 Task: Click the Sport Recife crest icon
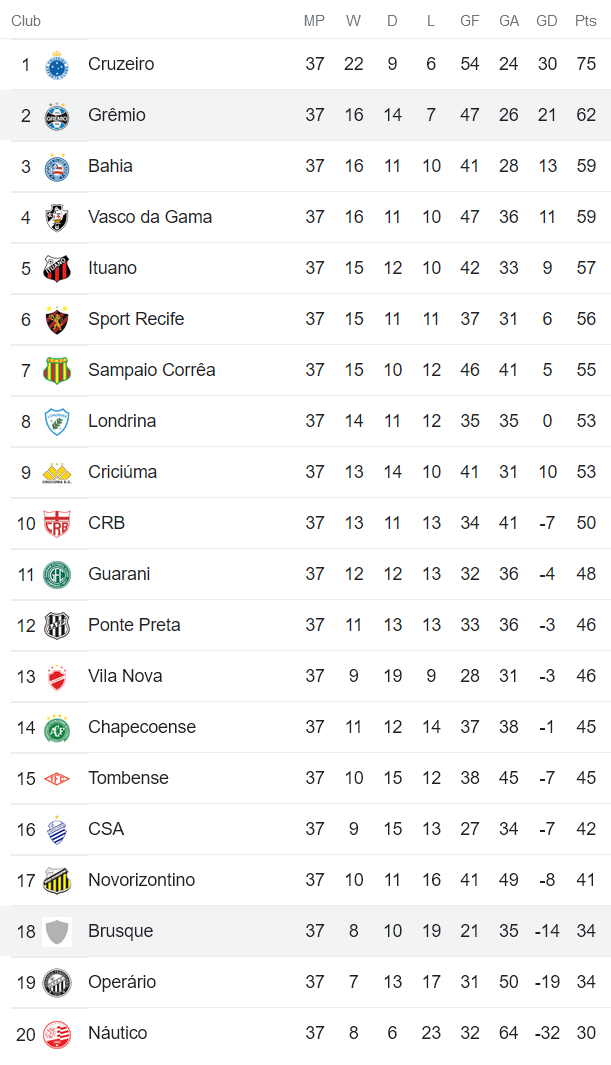57,320
